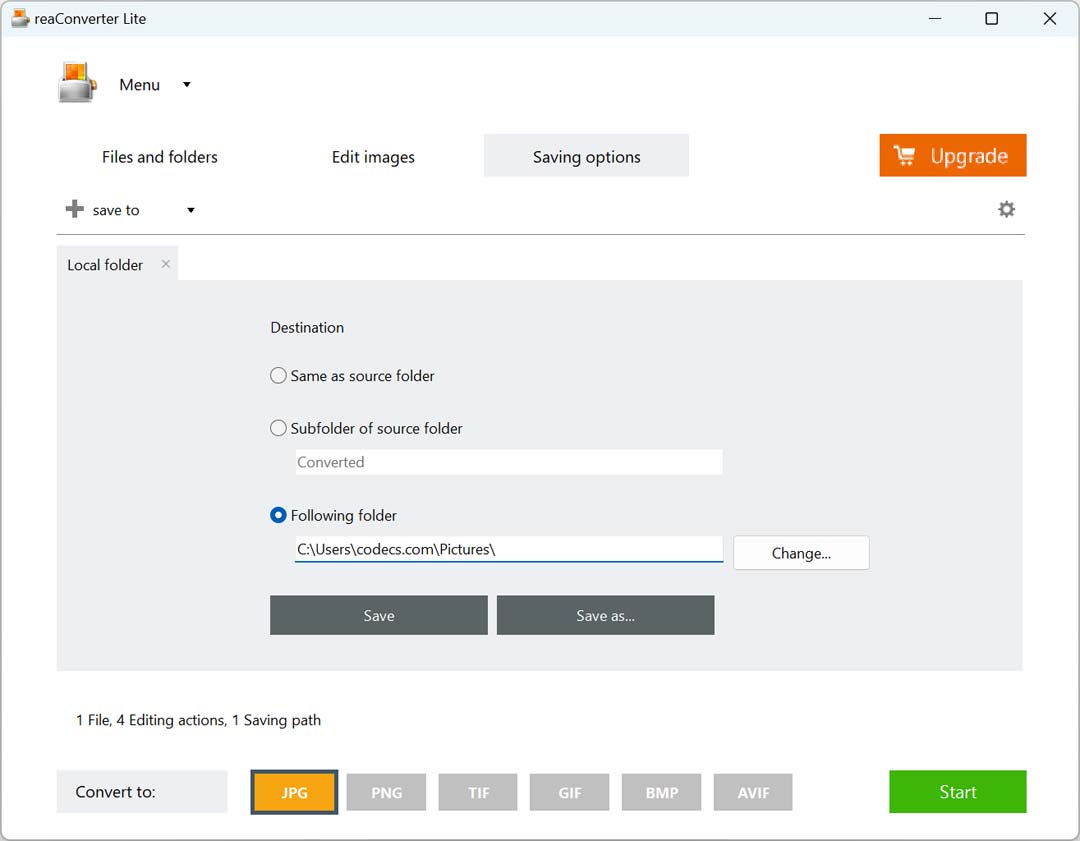Choose GIF as the output format

click(x=570, y=793)
